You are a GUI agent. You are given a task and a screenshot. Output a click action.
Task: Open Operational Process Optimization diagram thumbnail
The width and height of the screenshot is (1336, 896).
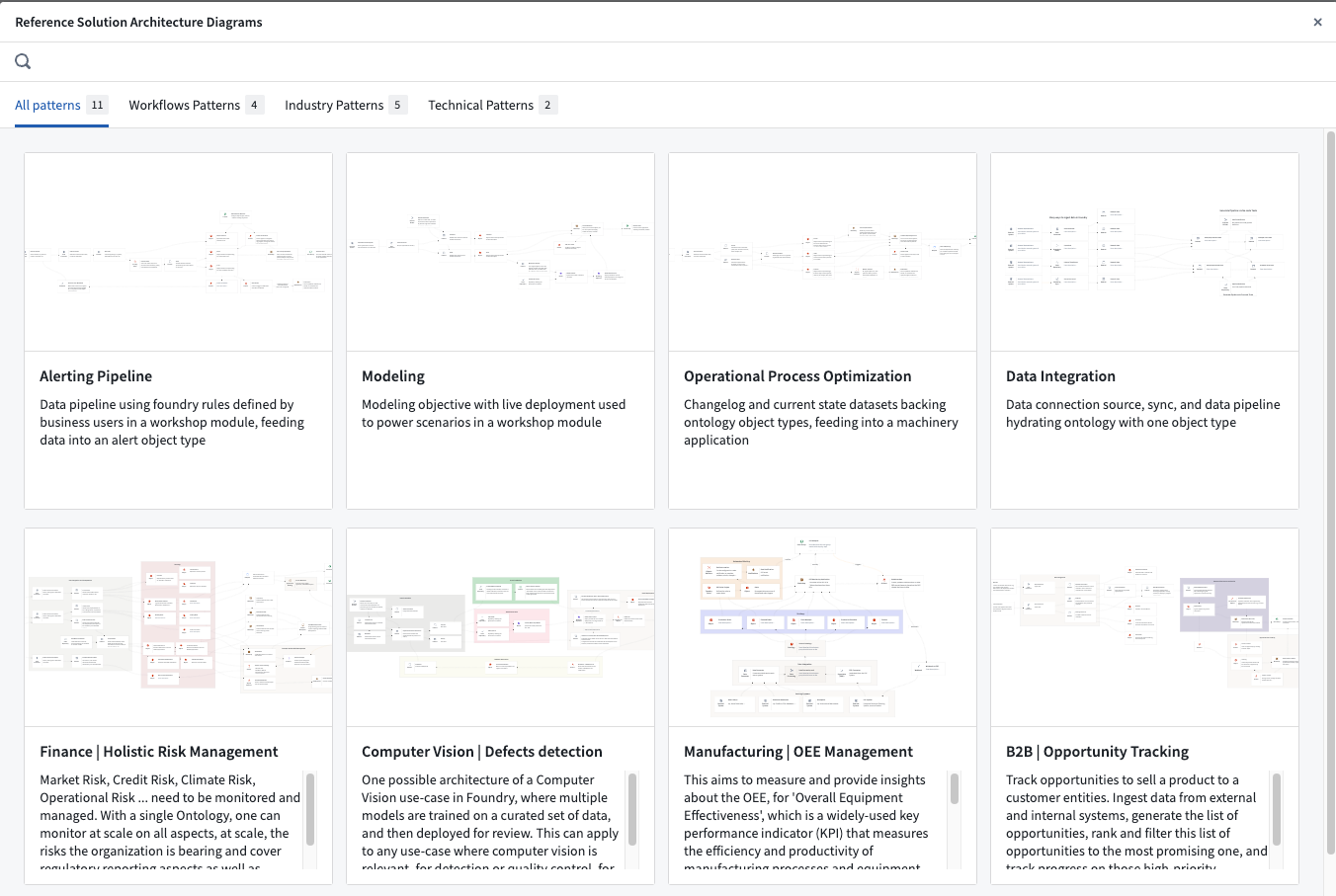click(823, 252)
